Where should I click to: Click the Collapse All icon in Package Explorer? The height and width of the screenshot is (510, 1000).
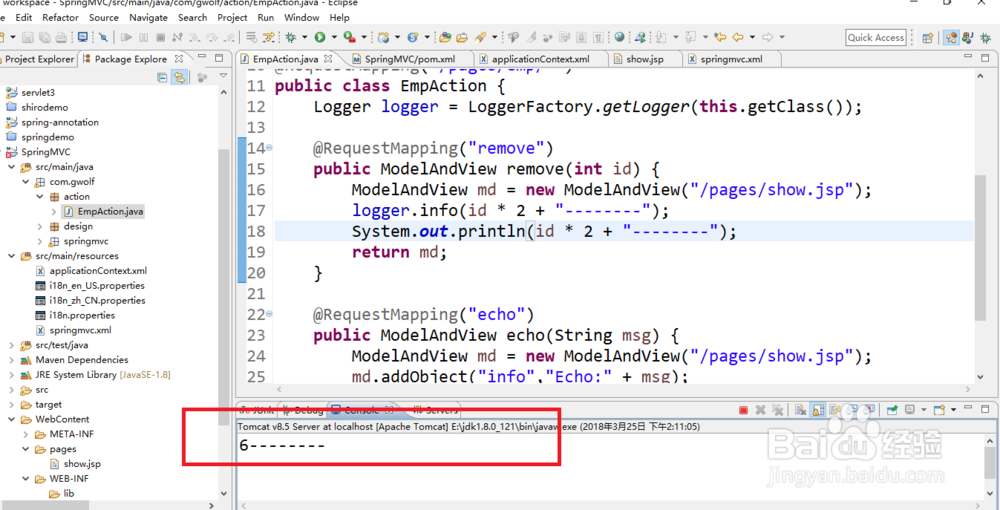(163, 77)
